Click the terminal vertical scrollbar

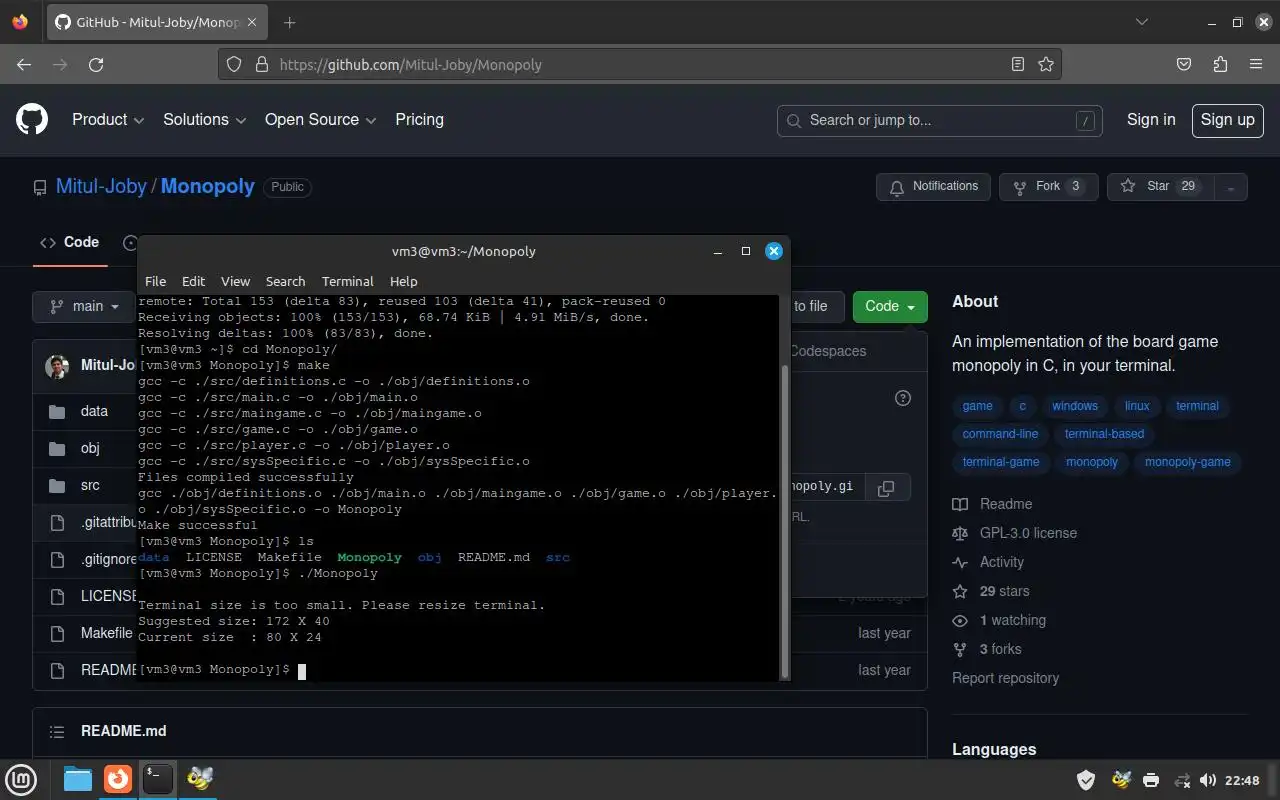(784, 520)
